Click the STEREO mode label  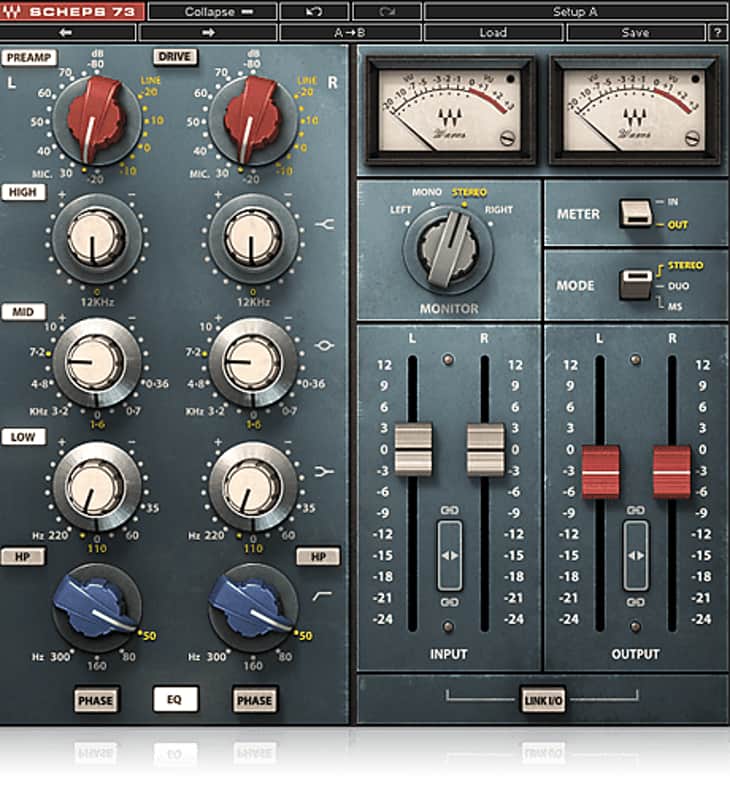[x=686, y=265]
